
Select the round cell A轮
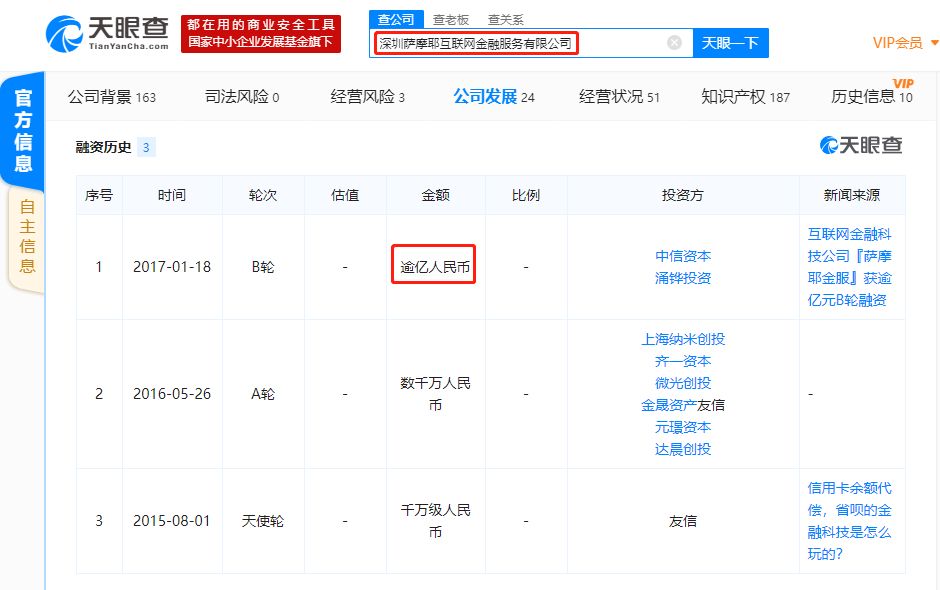coord(263,394)
